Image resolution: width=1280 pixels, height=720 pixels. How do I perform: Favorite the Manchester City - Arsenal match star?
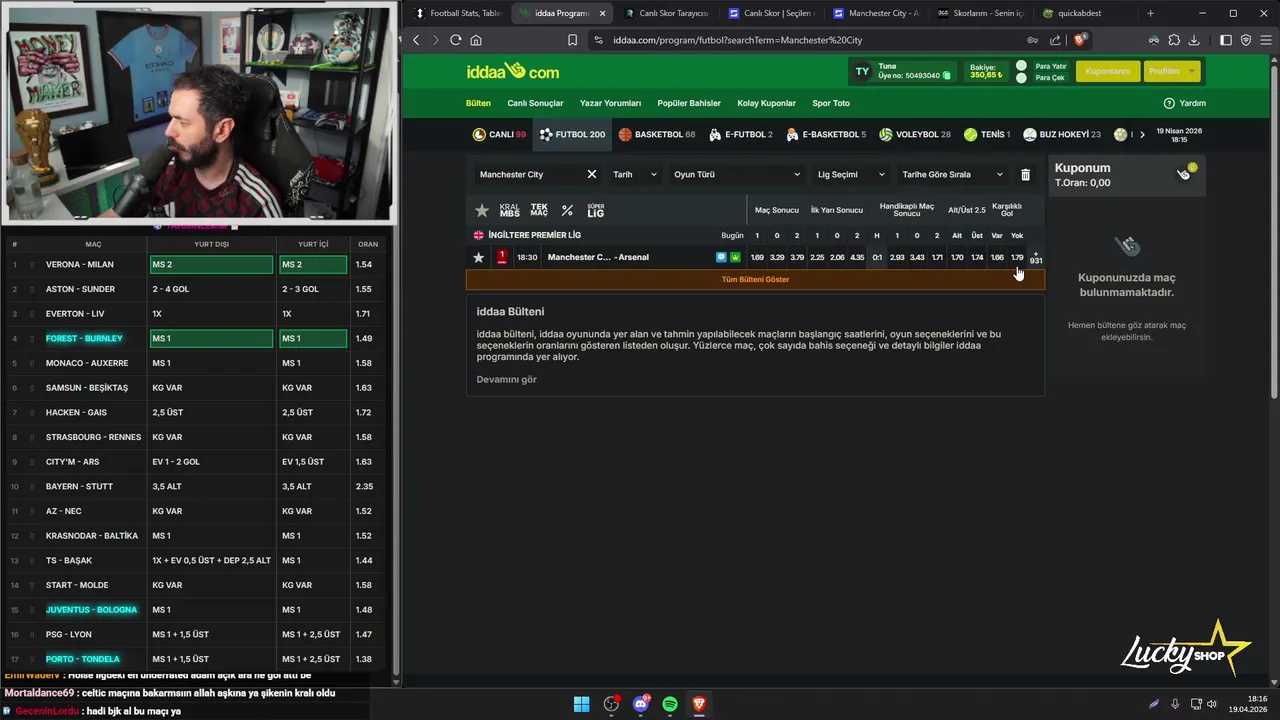479,257
